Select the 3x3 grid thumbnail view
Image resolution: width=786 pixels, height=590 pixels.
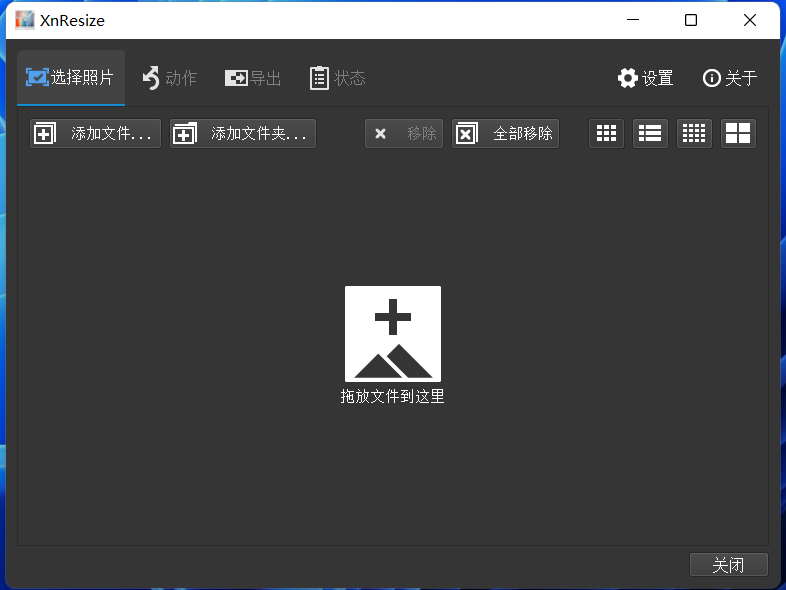[x=606, y=134]
